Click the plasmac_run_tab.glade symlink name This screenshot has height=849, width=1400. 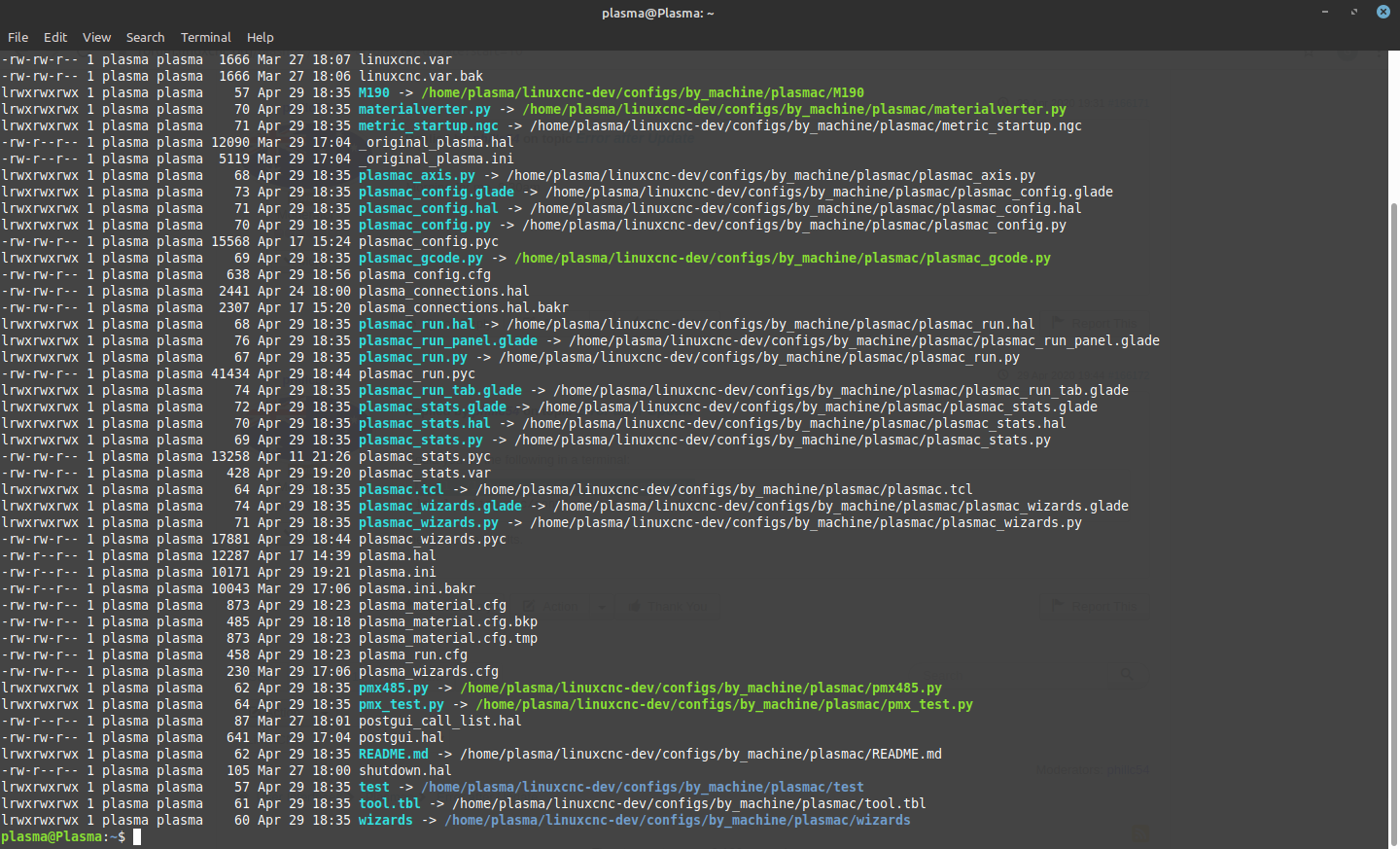point(440,390)
